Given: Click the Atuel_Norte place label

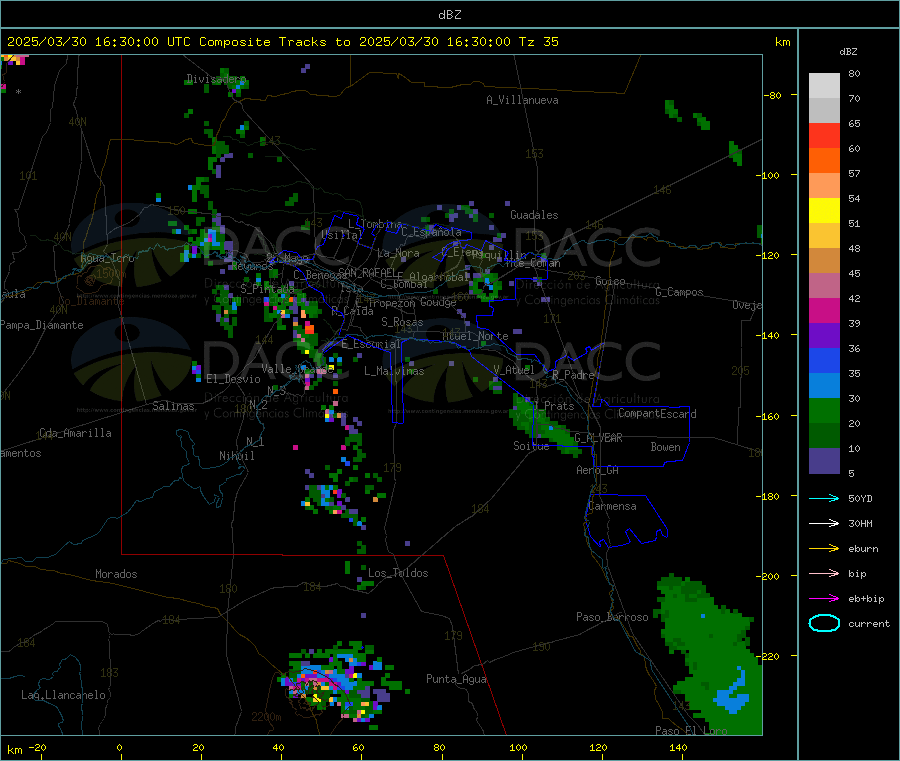Looking at the screenshot, I should pos(475,336).
